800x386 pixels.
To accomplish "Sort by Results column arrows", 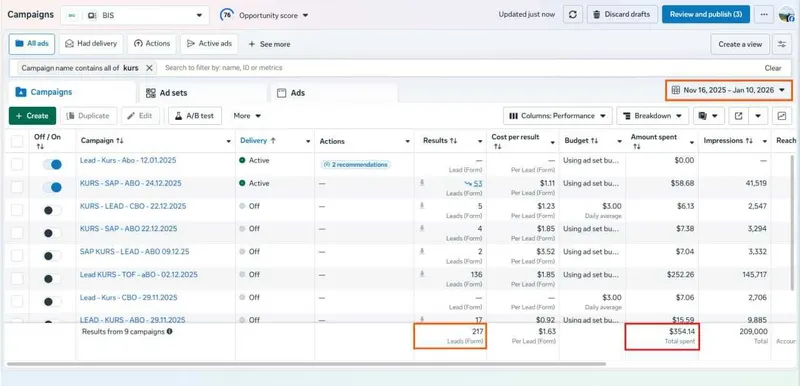I will [454, 141].
